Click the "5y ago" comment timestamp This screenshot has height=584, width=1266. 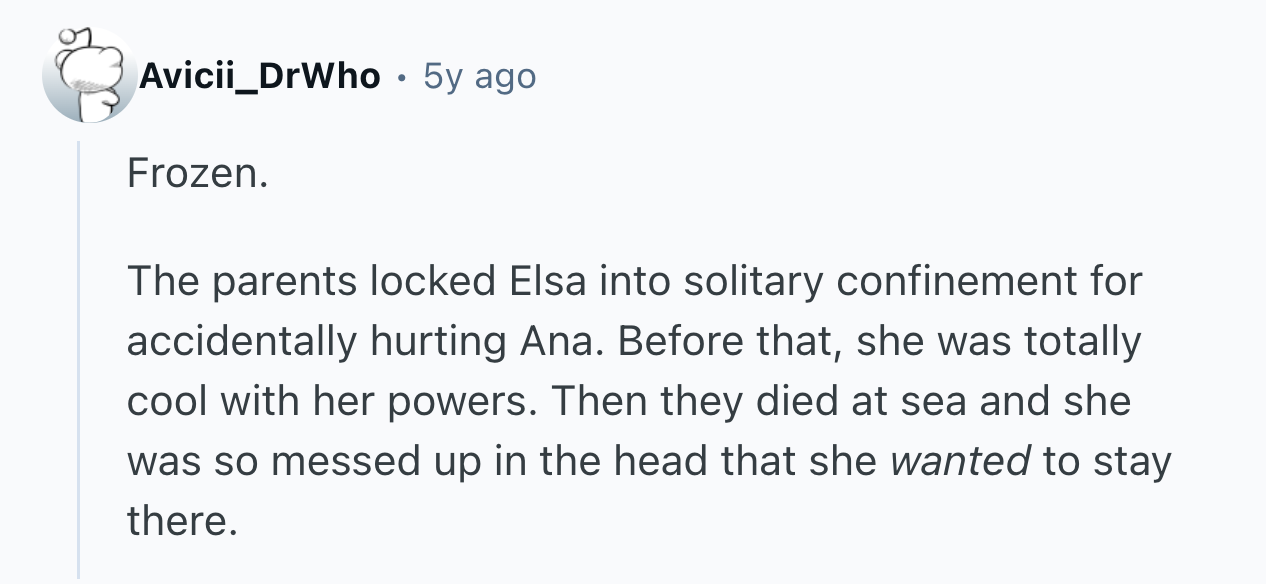click(479, 76)
